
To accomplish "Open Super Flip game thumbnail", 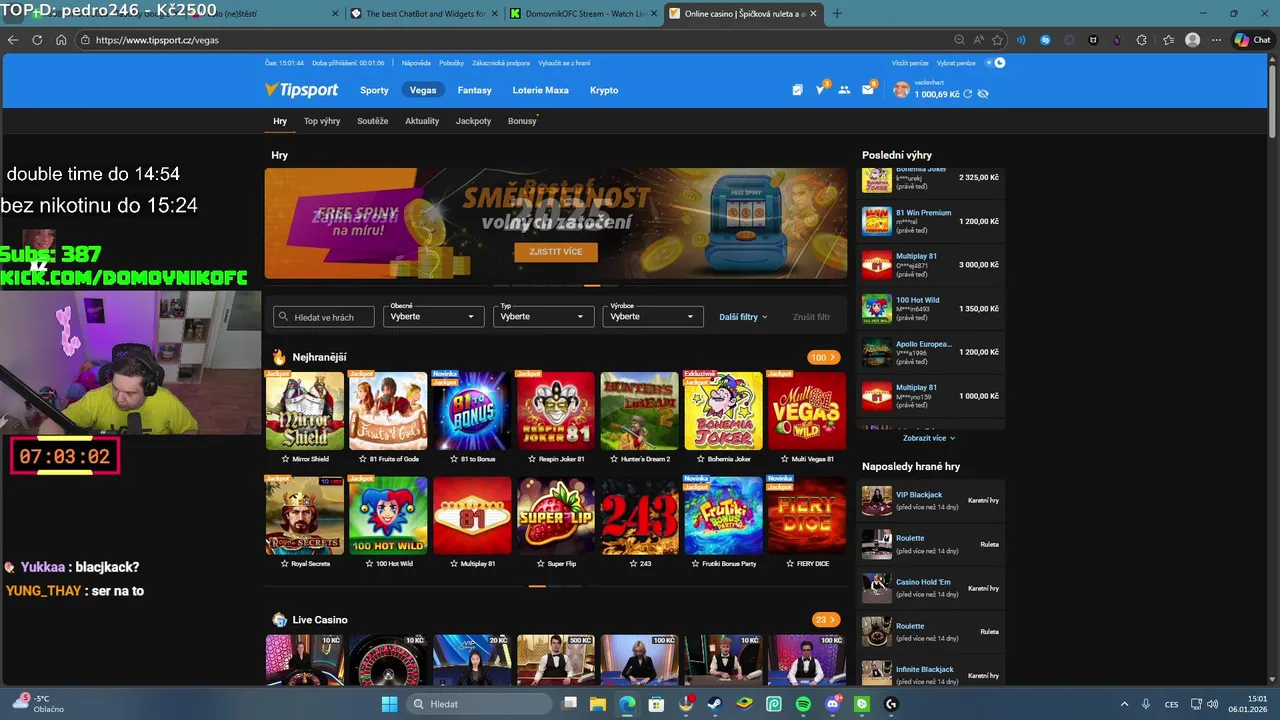I will tap(556, 515).
